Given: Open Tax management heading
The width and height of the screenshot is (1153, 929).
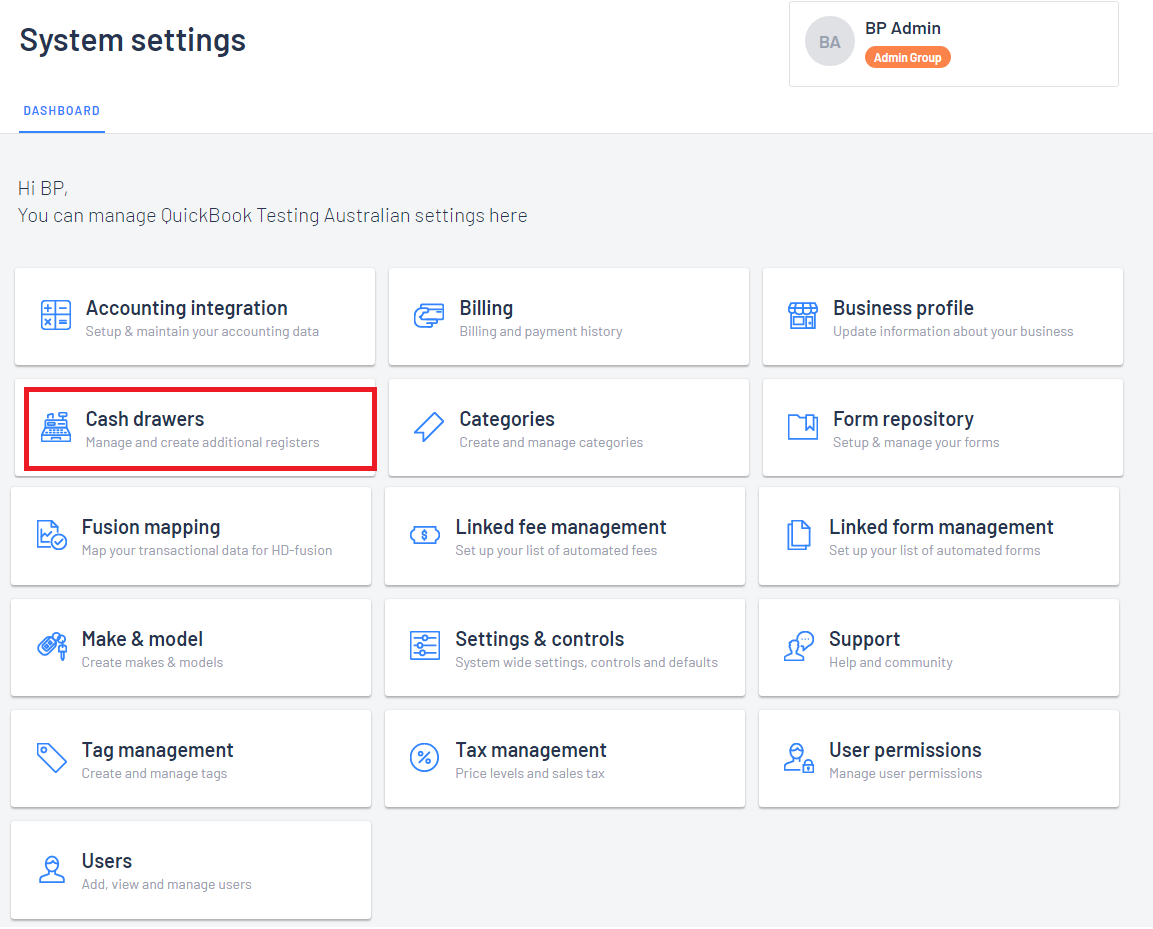Looking at the screenshot, I should tap(531, 750).
